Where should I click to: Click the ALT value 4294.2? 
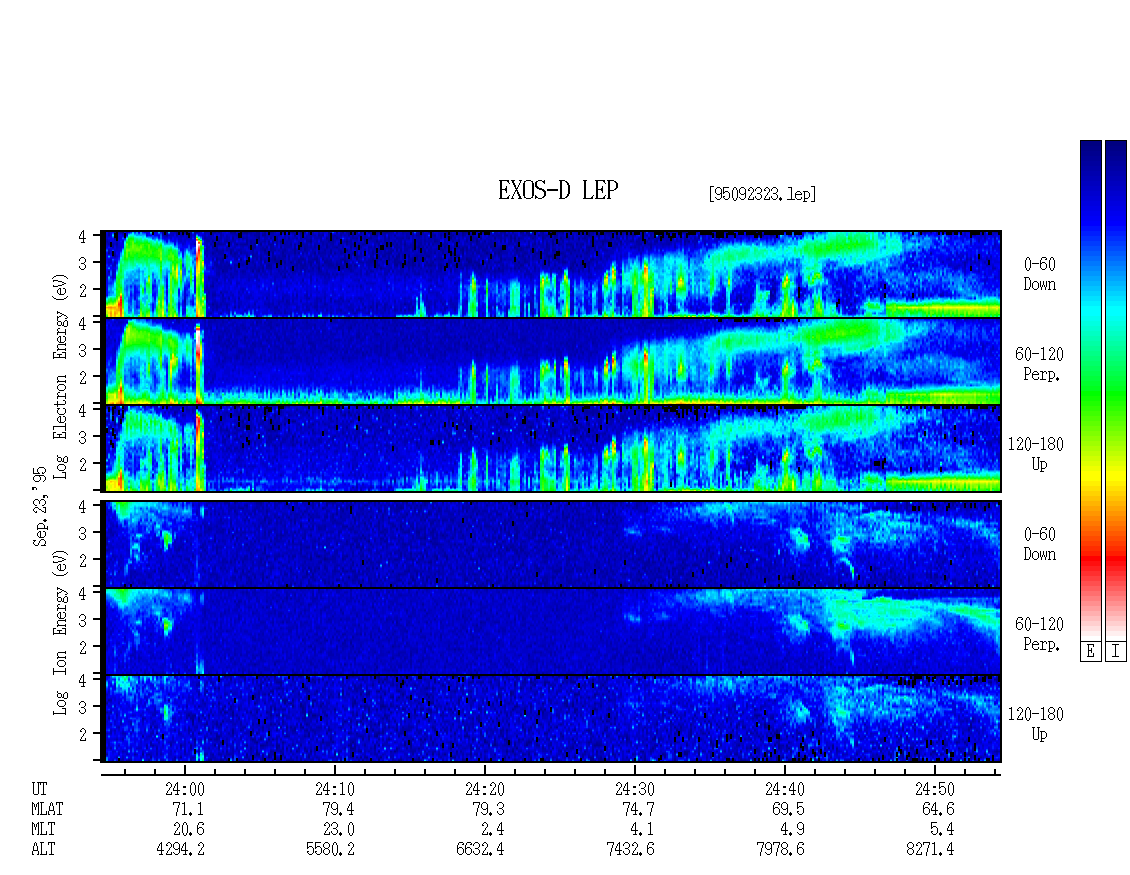pos(180,850)
